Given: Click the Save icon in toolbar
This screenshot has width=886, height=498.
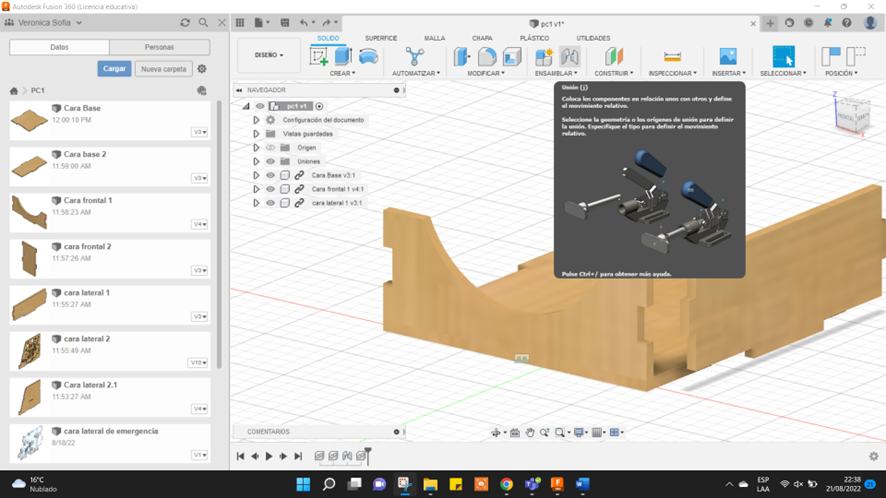Looking at the screenshot, I should coord(285,23).
